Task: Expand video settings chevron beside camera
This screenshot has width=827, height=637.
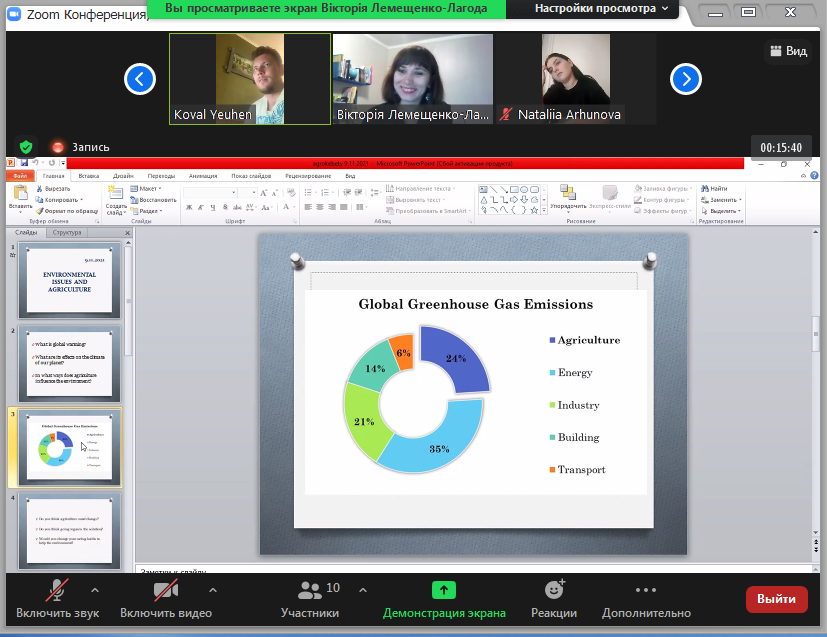Action: pos(212,589)
